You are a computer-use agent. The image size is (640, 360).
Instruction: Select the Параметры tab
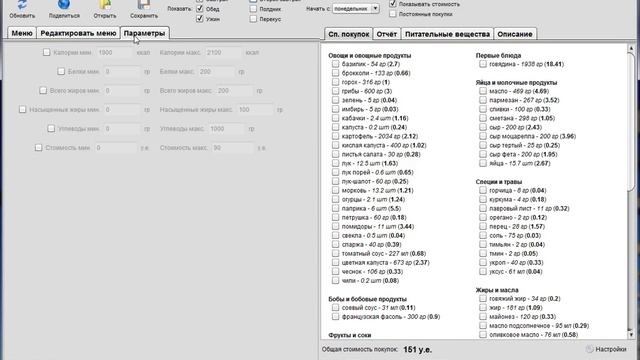(144, 33)
